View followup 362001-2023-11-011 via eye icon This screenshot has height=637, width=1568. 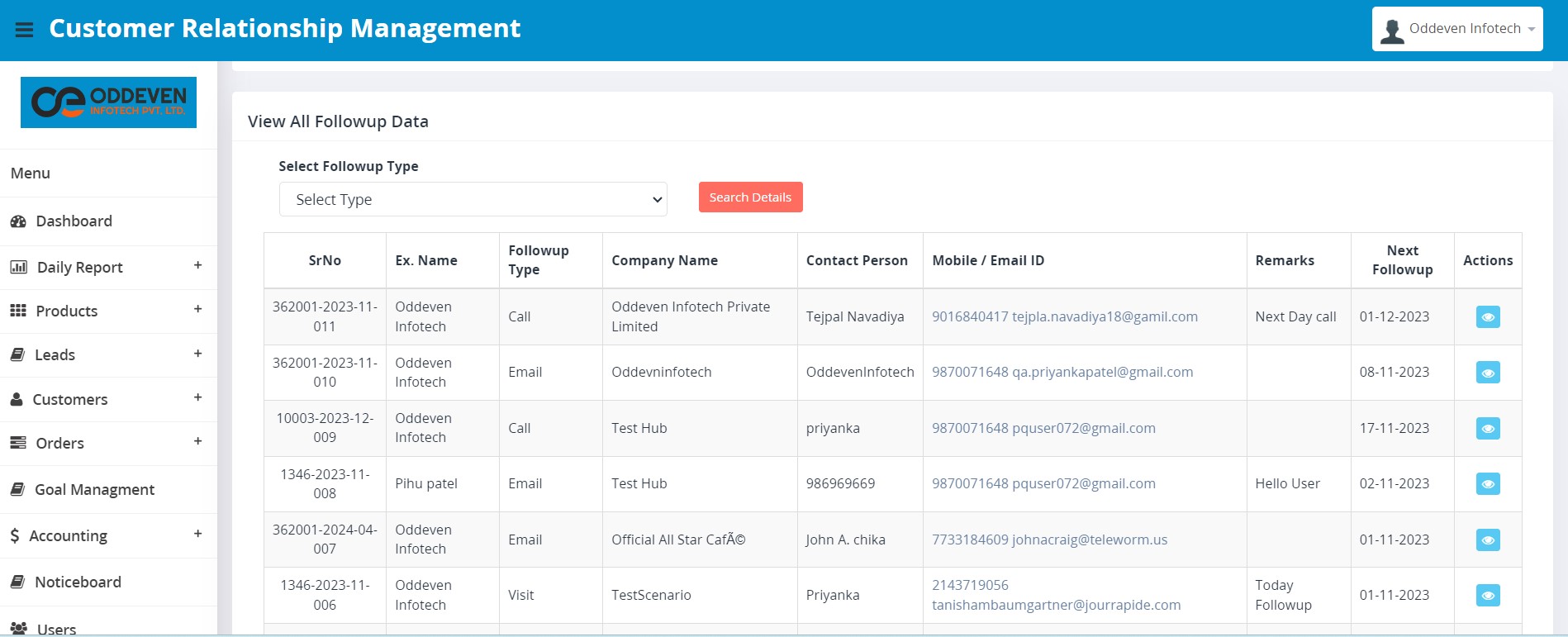click(1487, 317)
